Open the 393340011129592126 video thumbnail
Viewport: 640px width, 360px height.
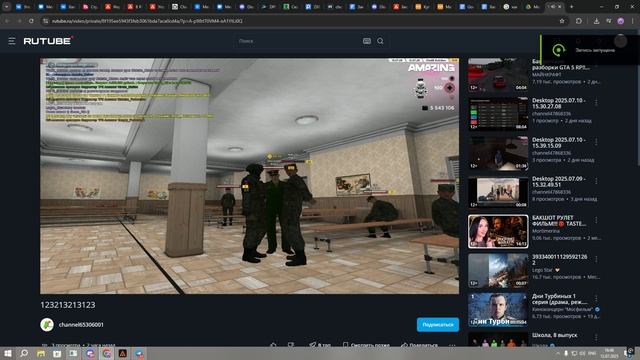click(498, 270)
